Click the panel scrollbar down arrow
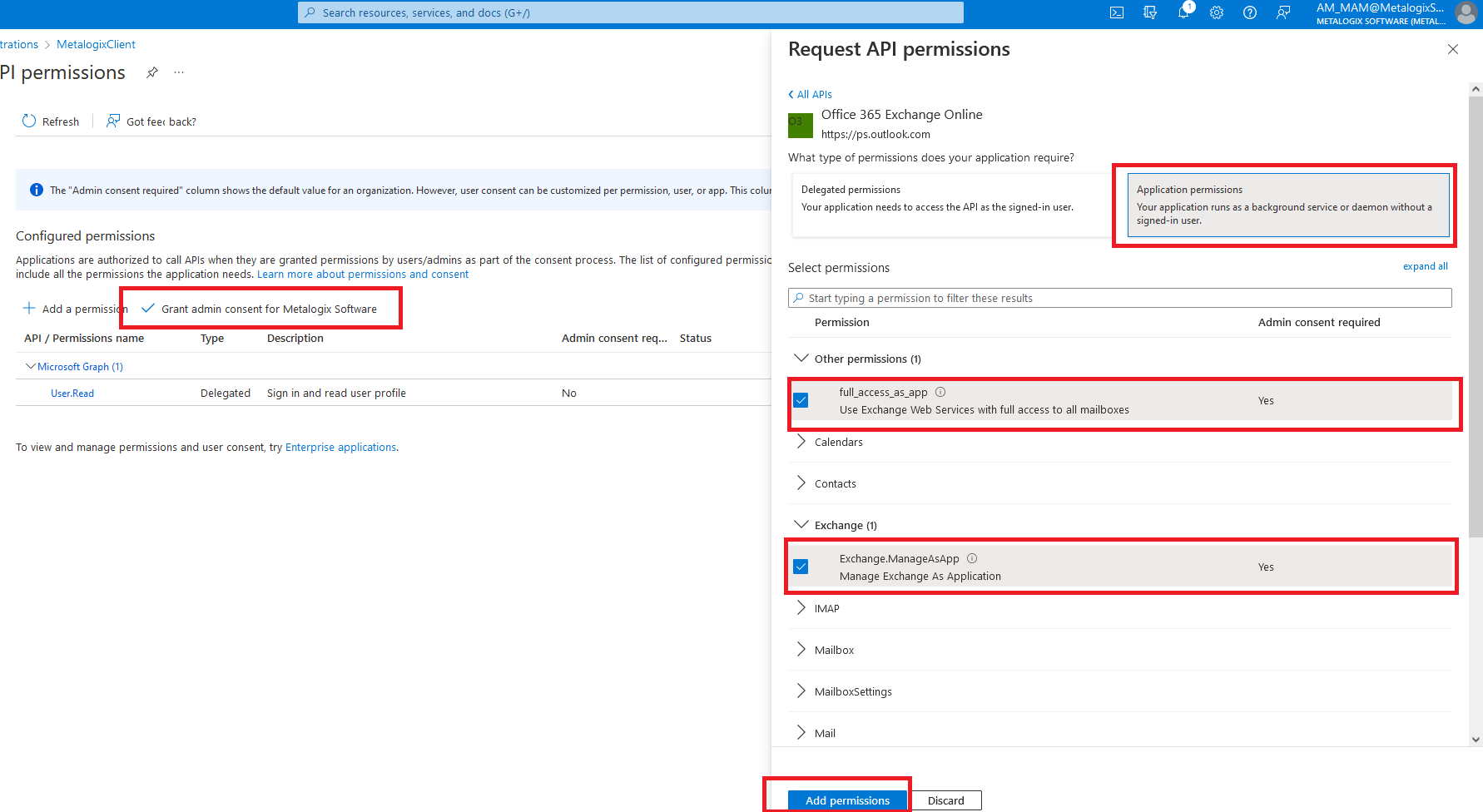This screenshot has height=812, width=1483. [x=1476, y=739]
